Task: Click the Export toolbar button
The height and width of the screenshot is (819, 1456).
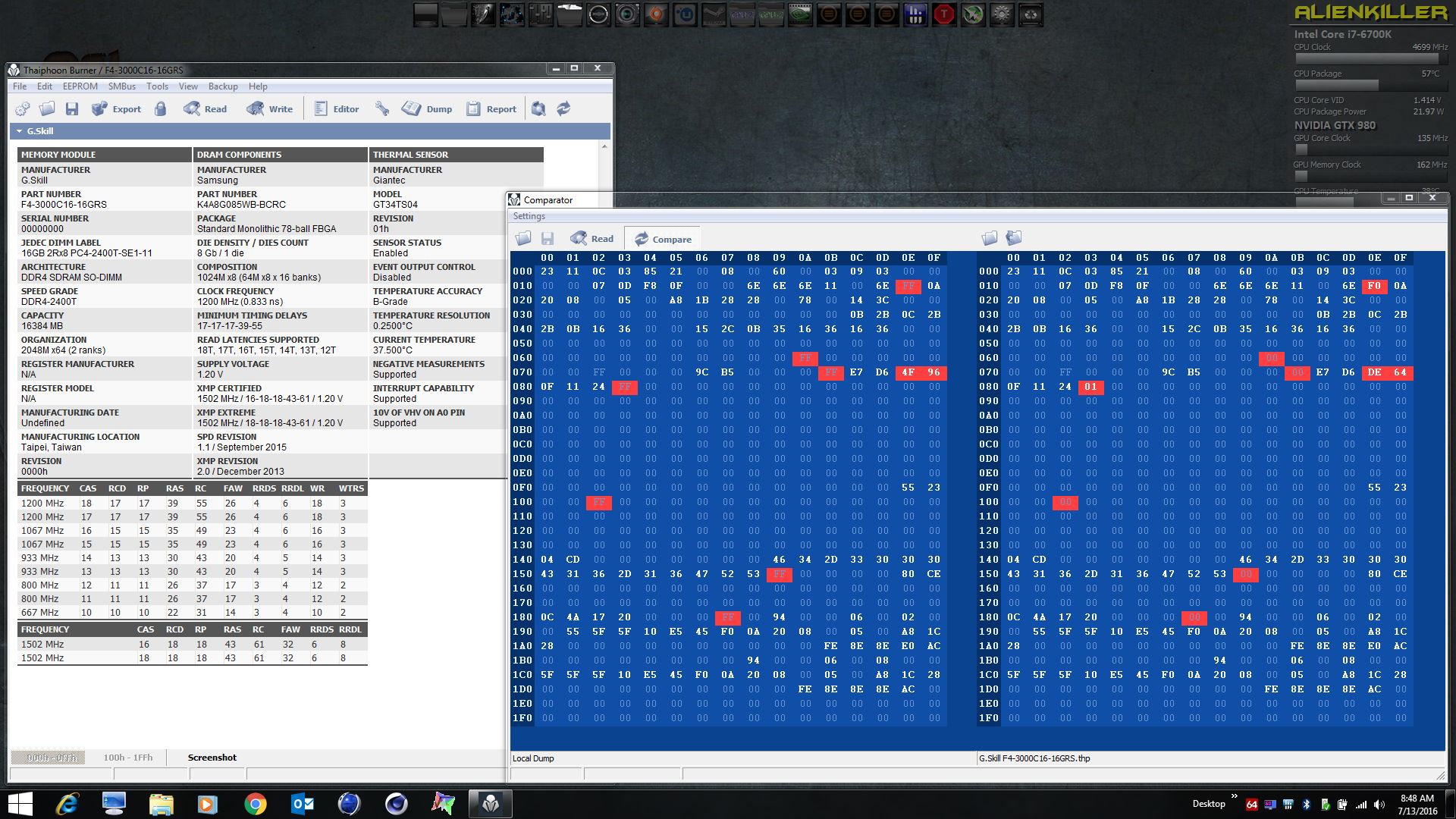Action: (117, 109)
